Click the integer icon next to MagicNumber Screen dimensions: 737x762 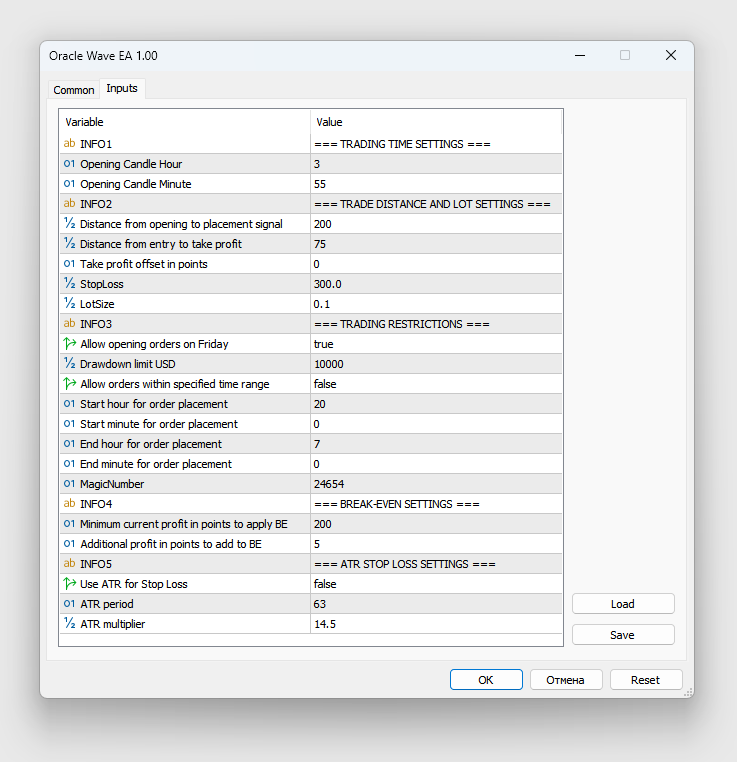pos(70,484)
